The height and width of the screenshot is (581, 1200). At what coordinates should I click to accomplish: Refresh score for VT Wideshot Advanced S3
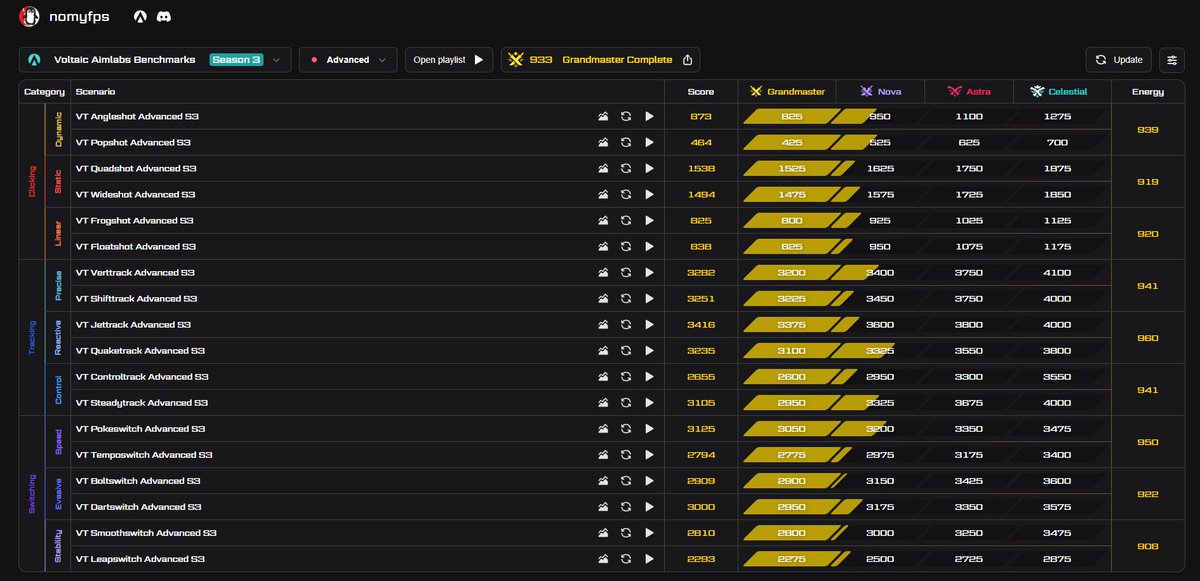click(626, 194)
